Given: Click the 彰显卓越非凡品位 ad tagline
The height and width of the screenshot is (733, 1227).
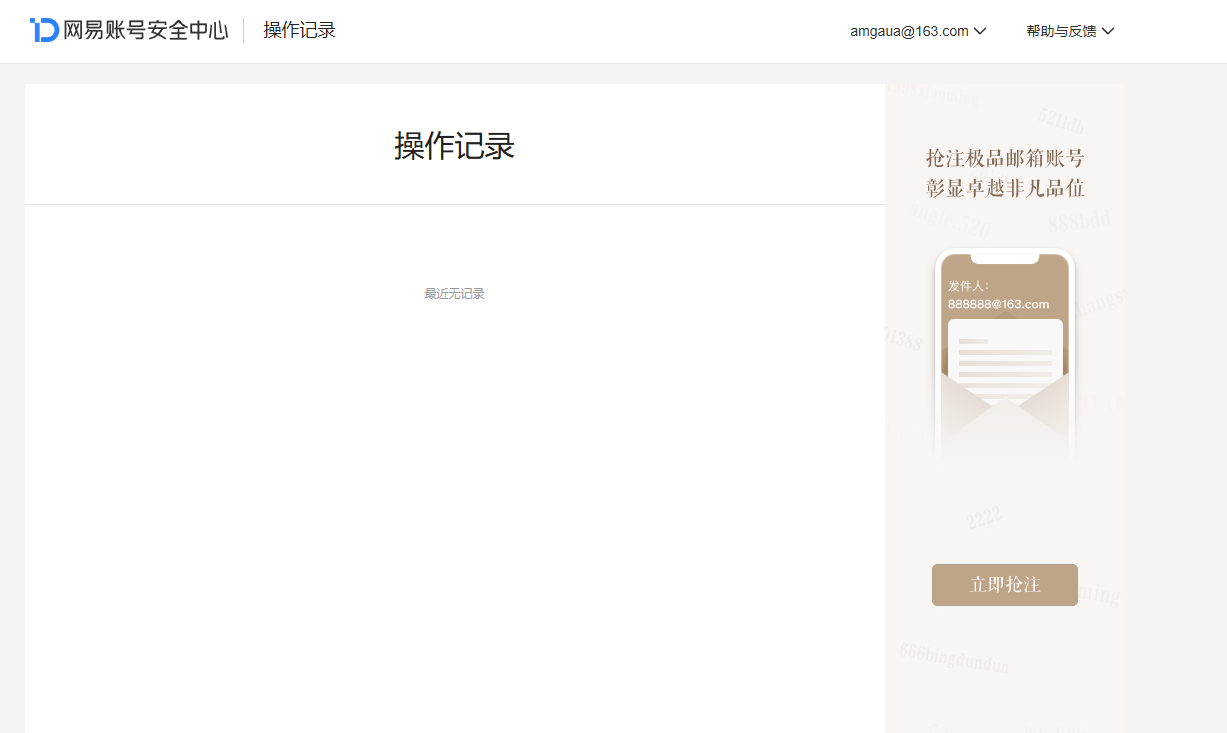Looking at the screenshot, I should (1005, 188).
